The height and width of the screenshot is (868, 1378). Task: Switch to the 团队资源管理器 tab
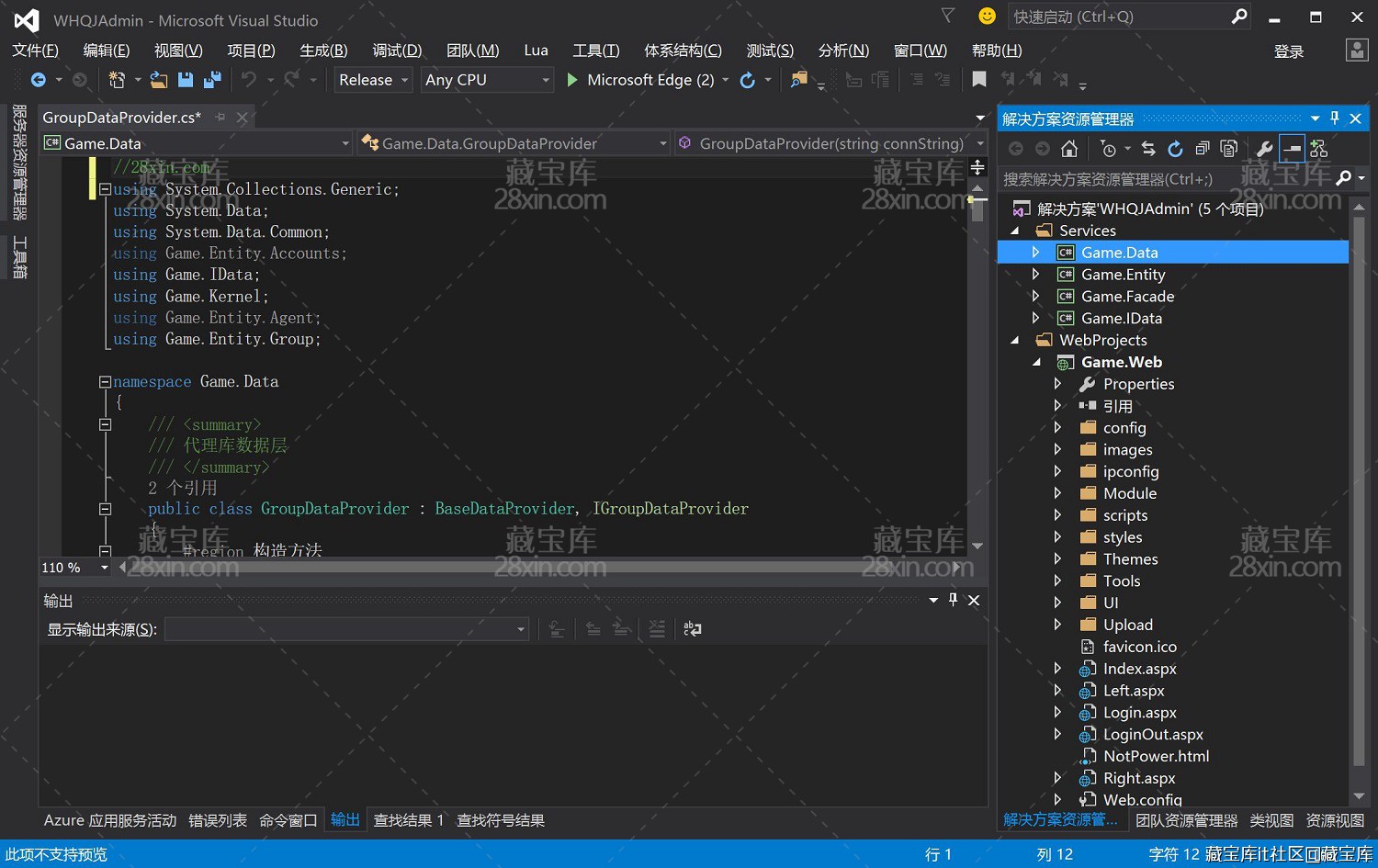pos(1186,820)
